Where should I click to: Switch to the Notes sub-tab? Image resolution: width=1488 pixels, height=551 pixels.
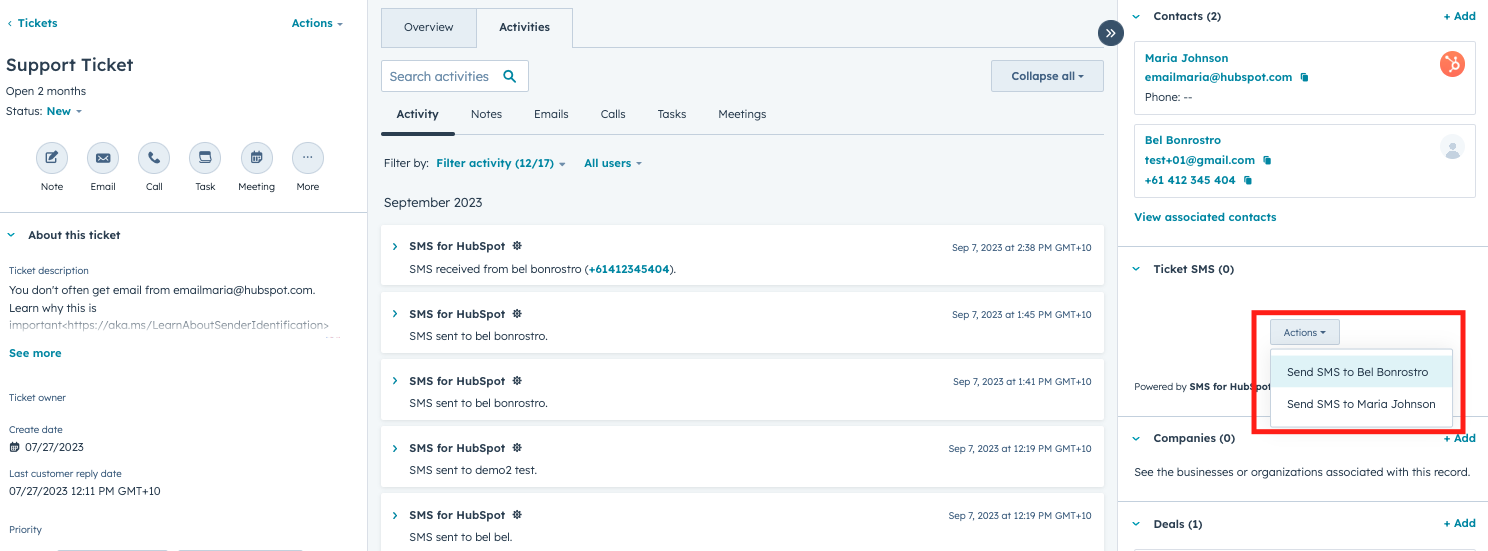486,114
